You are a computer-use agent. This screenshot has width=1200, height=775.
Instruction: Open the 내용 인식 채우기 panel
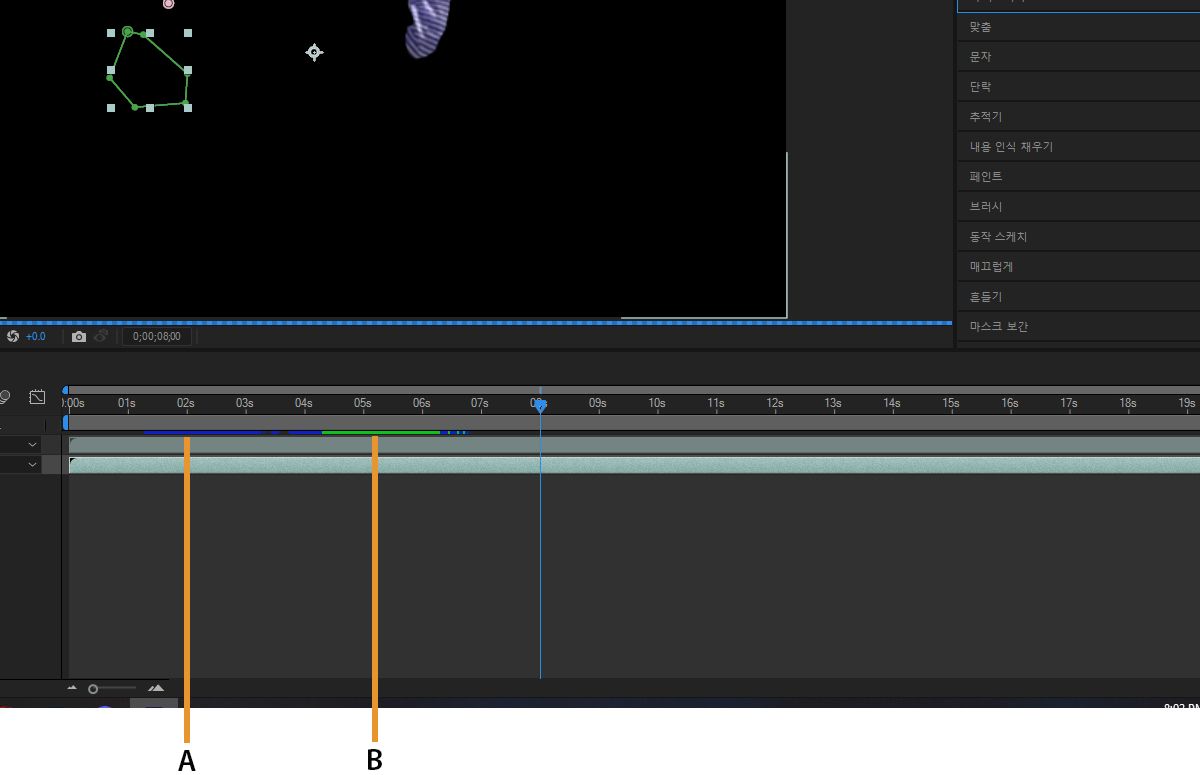point(1078,147)
